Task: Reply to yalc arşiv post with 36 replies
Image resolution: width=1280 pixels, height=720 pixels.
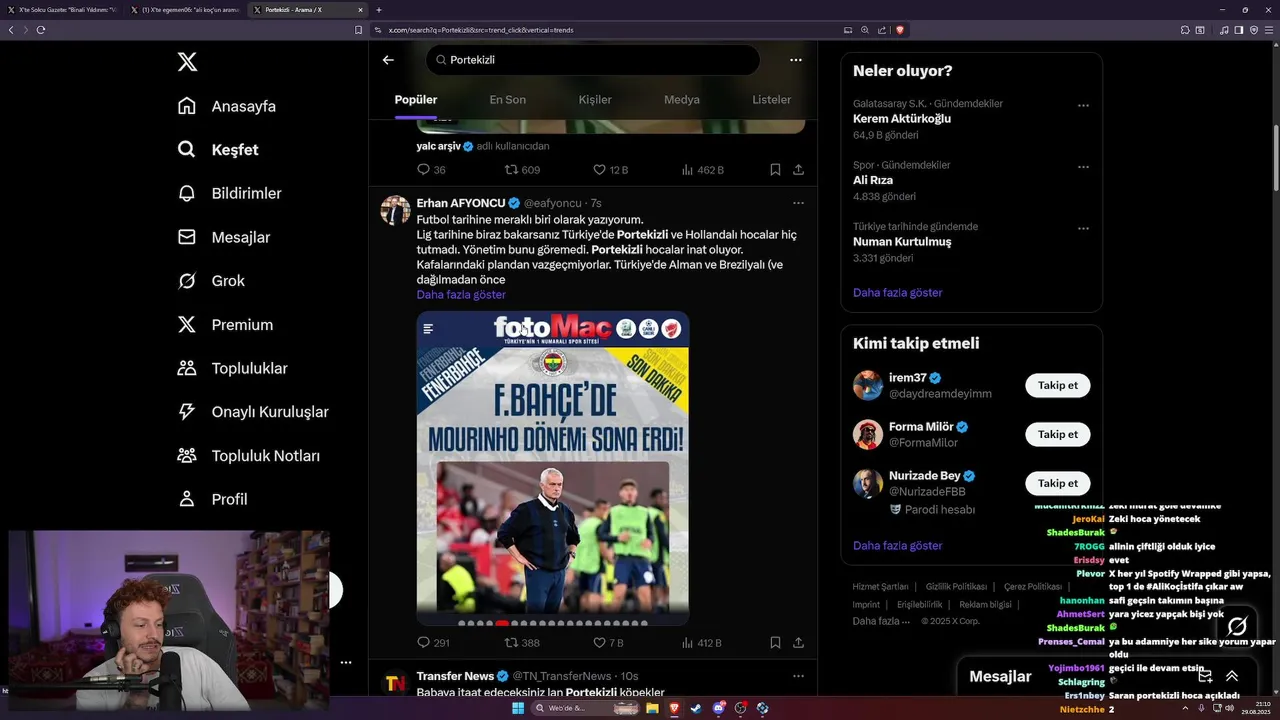Action: click(x=431, y=170)
